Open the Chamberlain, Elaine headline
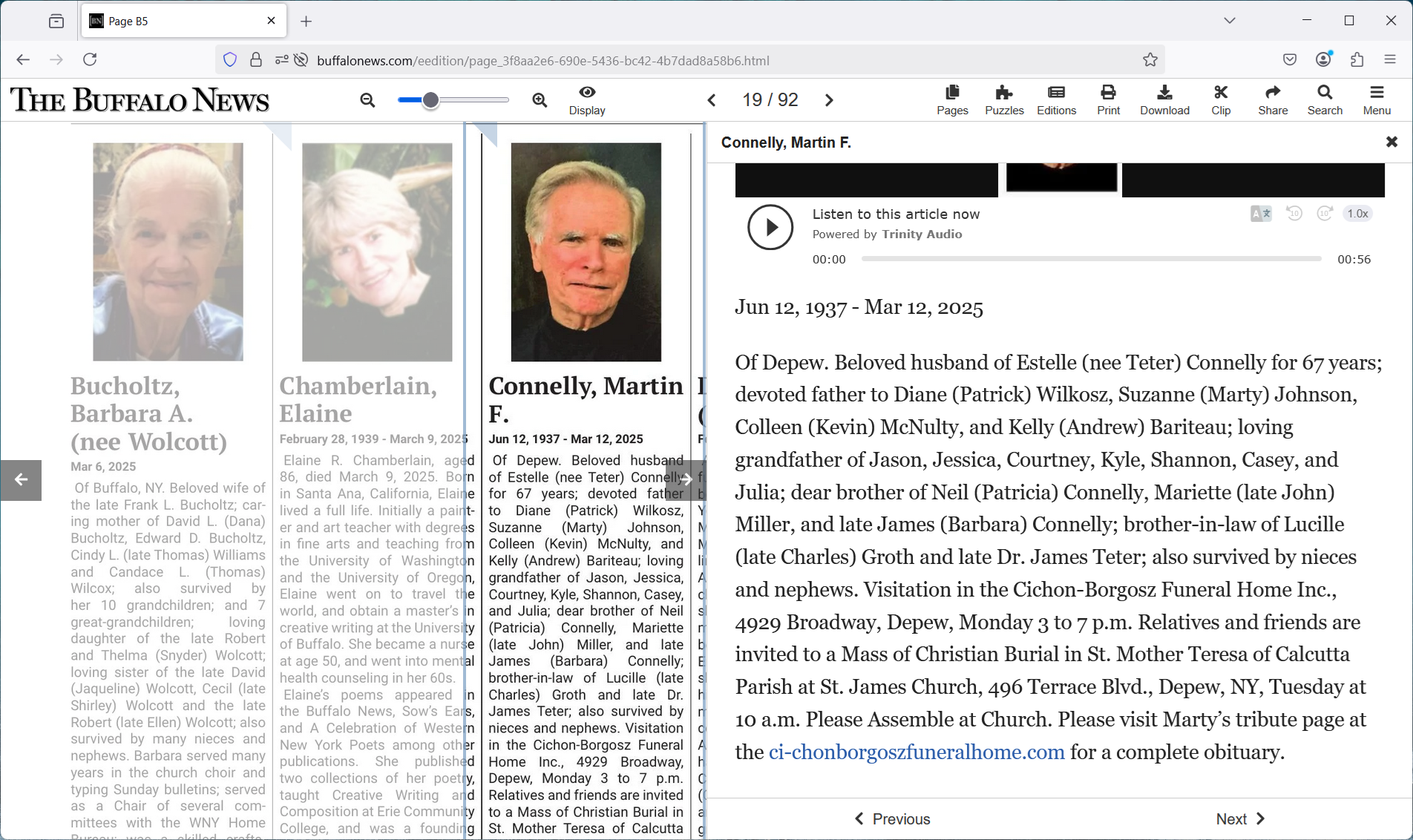This screenshot has height=840, width=1413. [358, 399]
